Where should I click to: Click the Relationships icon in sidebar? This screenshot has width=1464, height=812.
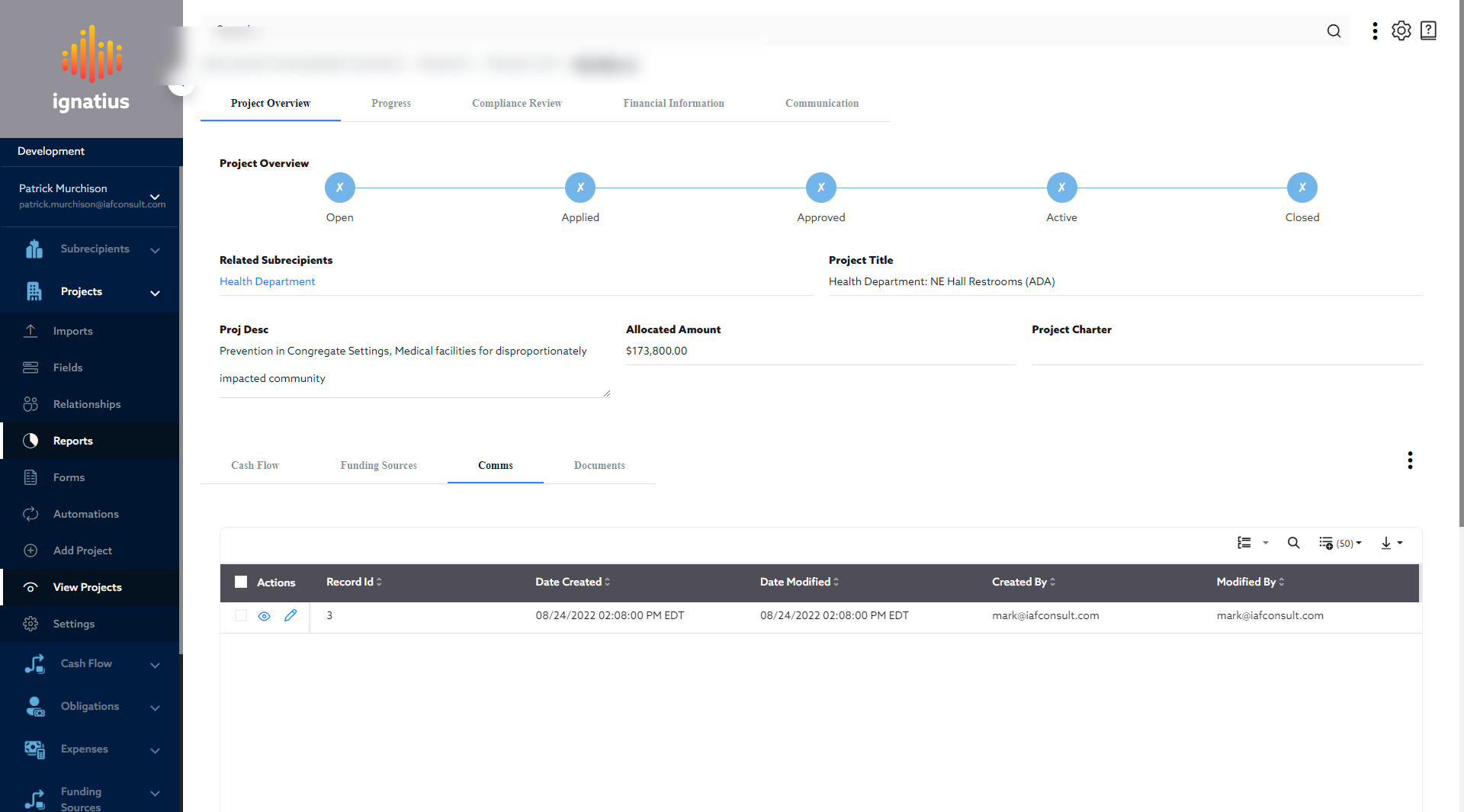30,404
